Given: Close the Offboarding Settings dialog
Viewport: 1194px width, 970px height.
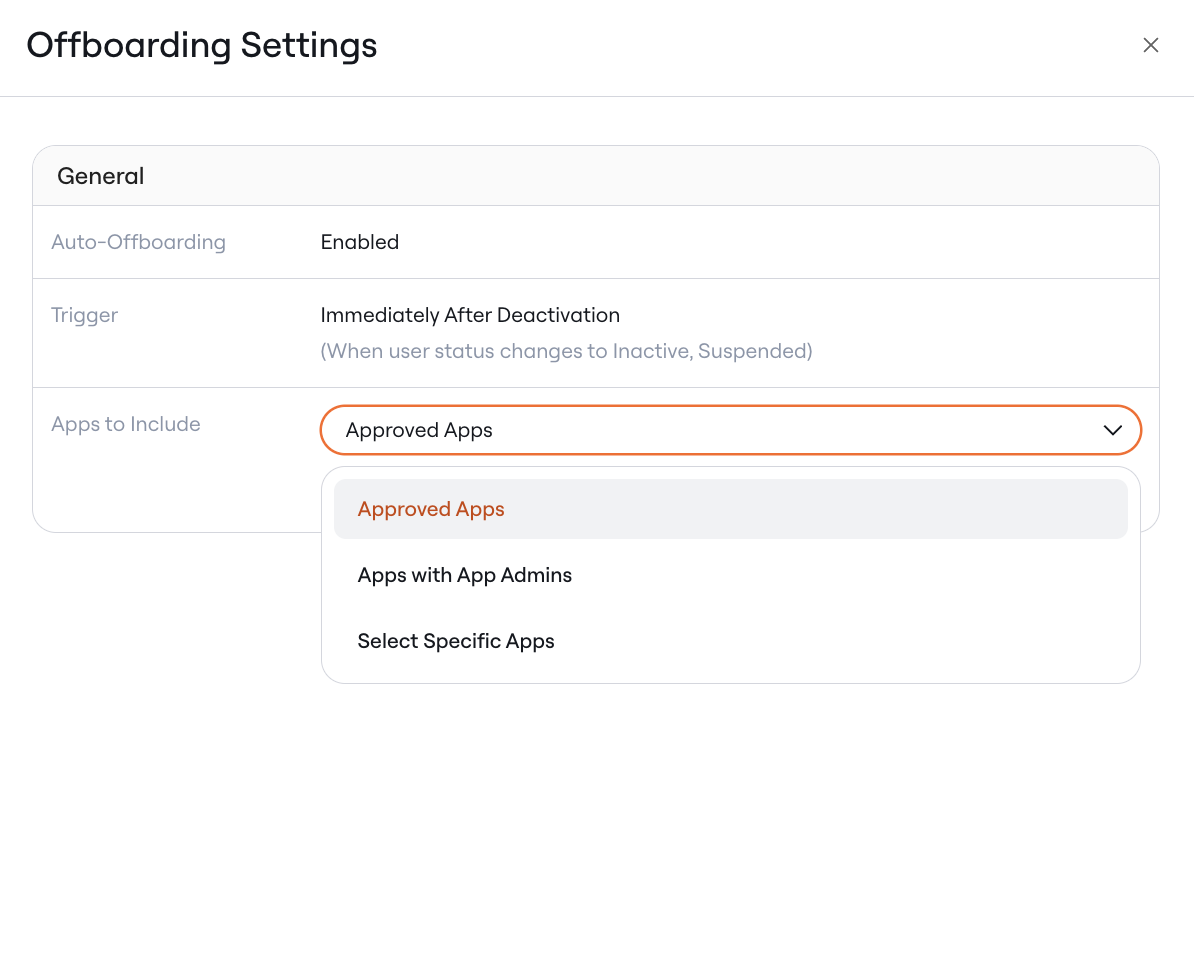Looking at the screenshot, I should (1151, 46).
